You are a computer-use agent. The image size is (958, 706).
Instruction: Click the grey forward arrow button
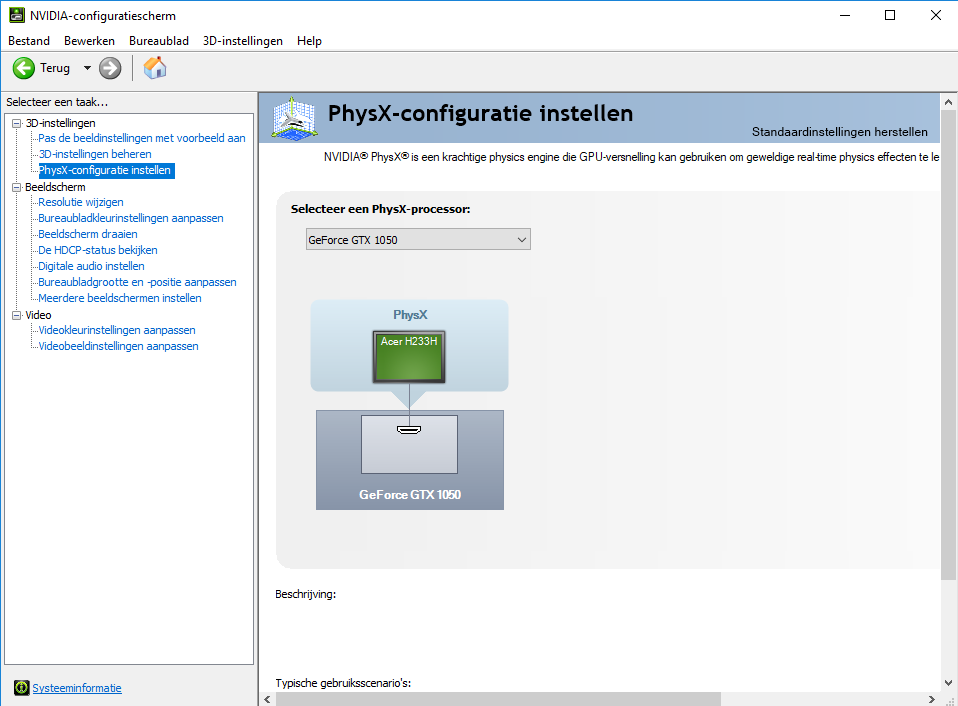pos(110,68)
